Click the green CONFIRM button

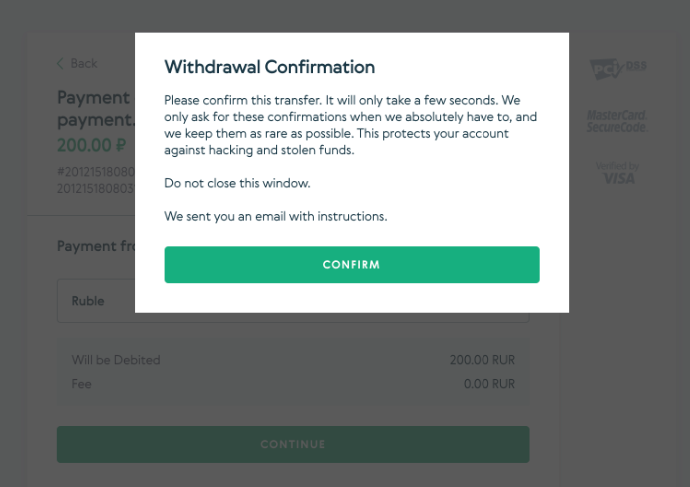(x=352, y=264)
